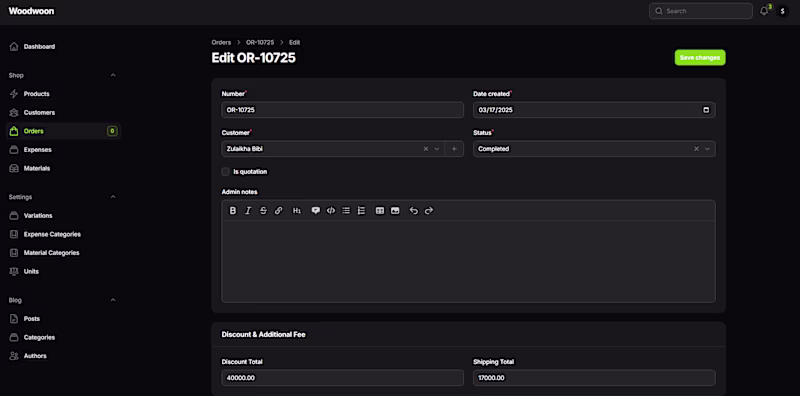Click the Variations icon in sidebar
The height and width of the screenshot is (396, 800).
[x=14, y=215]
